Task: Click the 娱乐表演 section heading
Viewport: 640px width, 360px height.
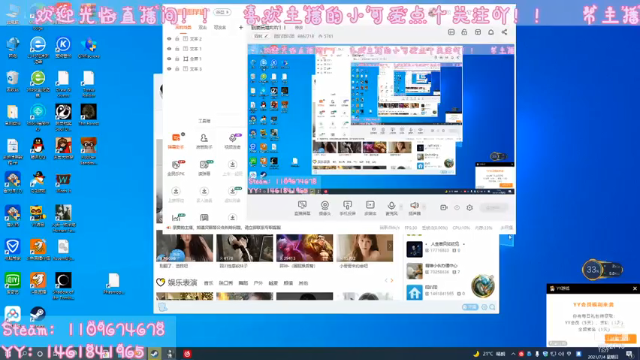Action: click(x=182, y=282)
